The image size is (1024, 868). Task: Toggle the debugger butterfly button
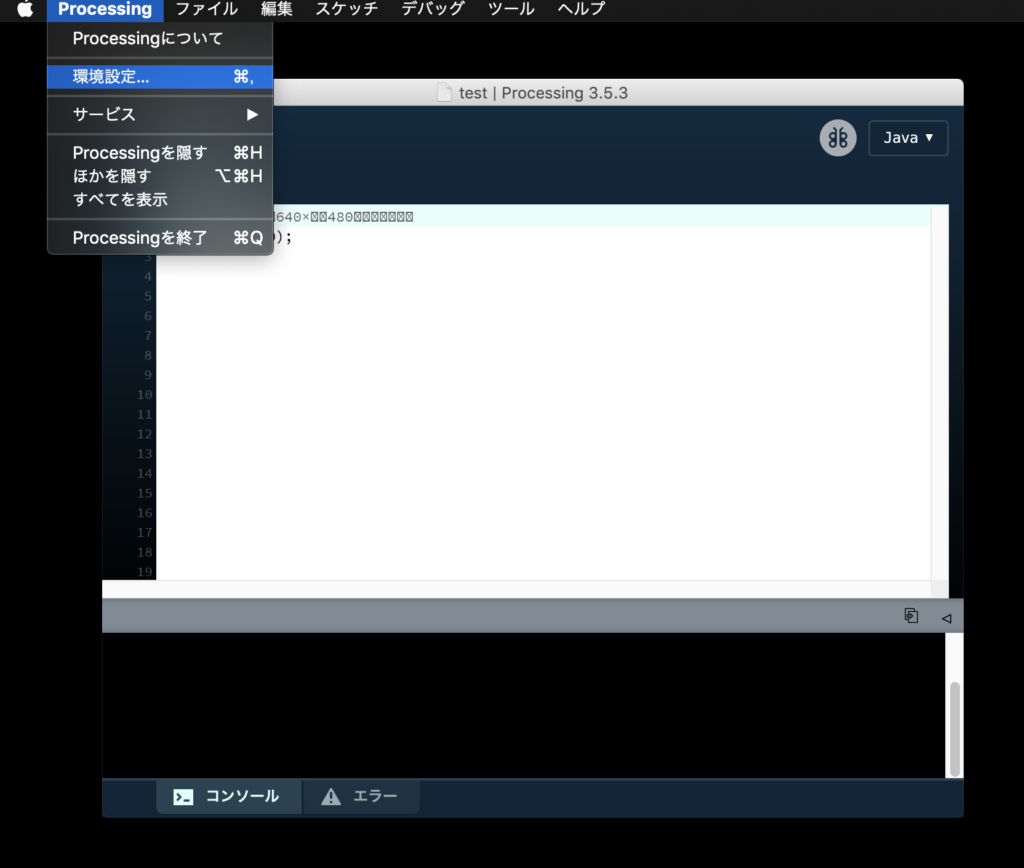[838, 138]
